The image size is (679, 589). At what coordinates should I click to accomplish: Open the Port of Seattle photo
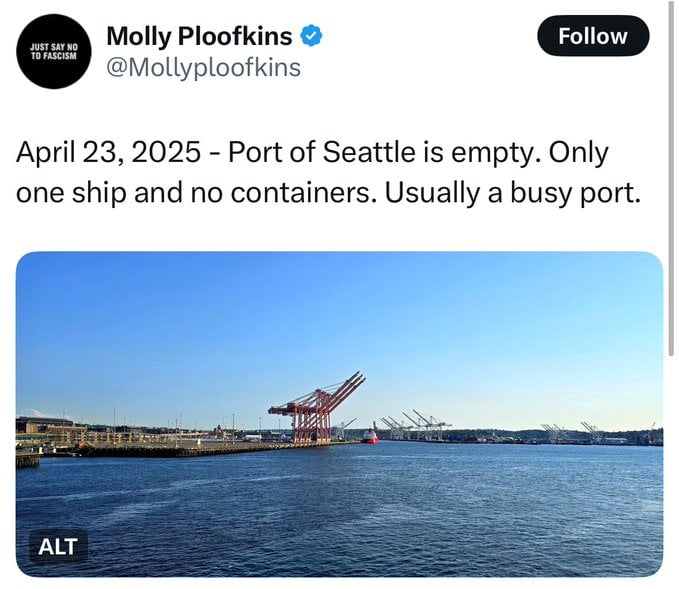tap(339, 414)
